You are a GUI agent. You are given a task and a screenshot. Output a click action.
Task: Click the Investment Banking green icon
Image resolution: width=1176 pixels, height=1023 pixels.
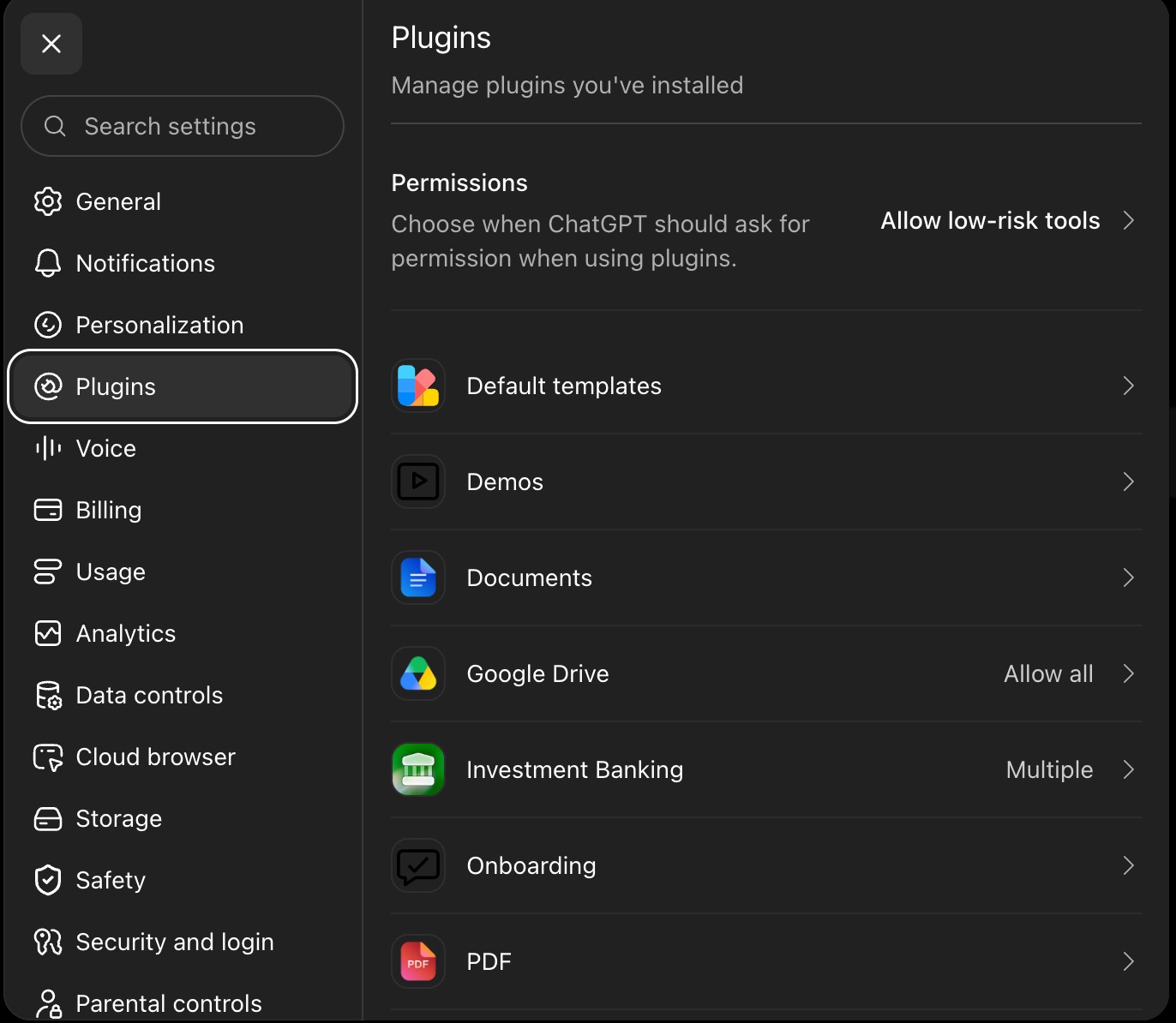tap(418, 769)
